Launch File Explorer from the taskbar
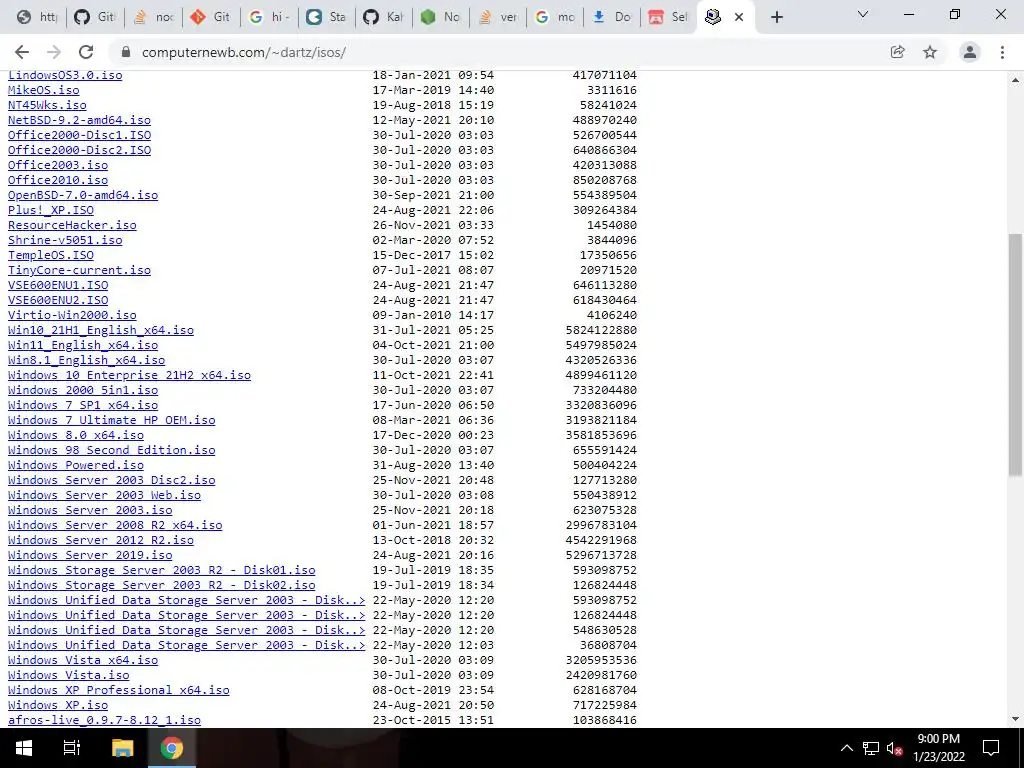1024x768 pixels. click(x=122, y=748)
